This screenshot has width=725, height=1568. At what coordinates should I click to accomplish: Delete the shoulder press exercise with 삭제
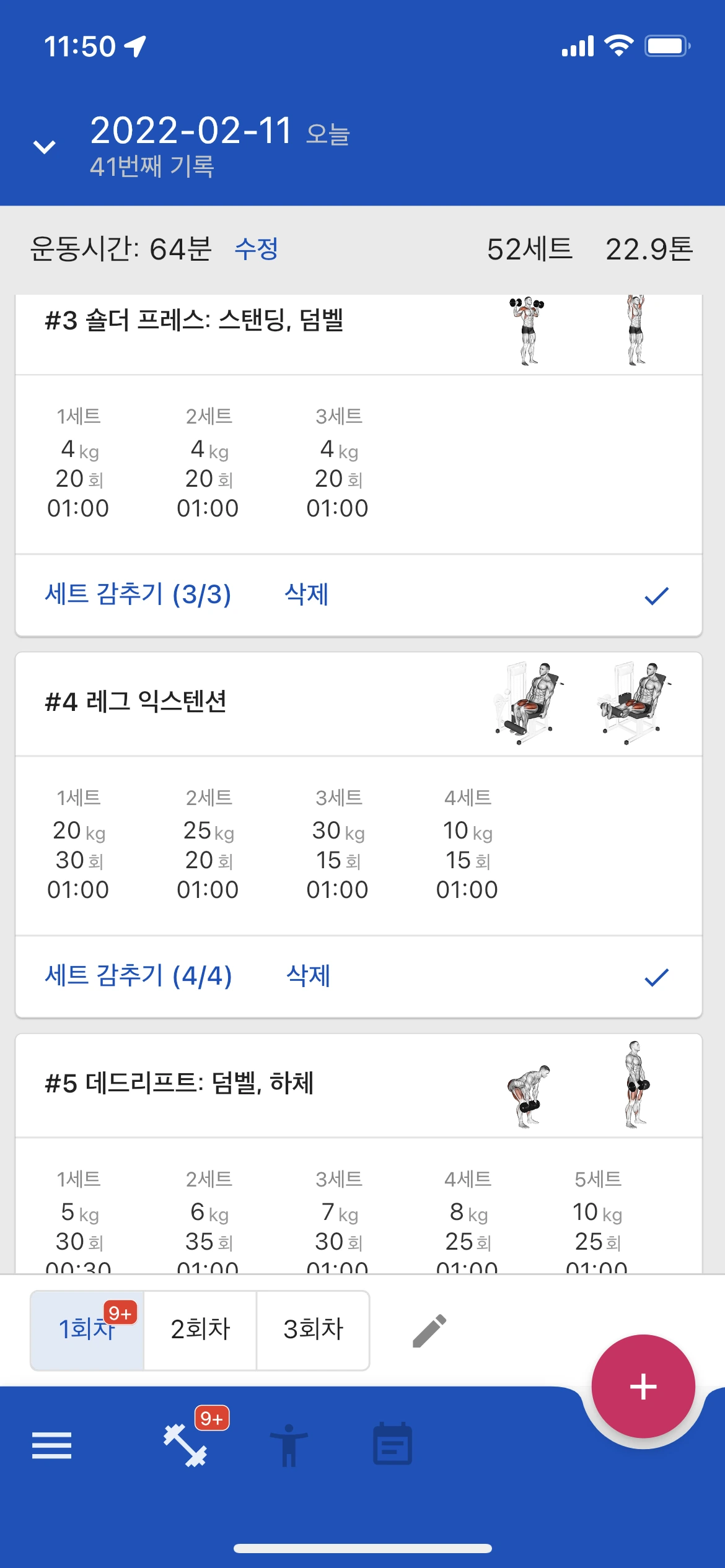(x=306, y=595)
